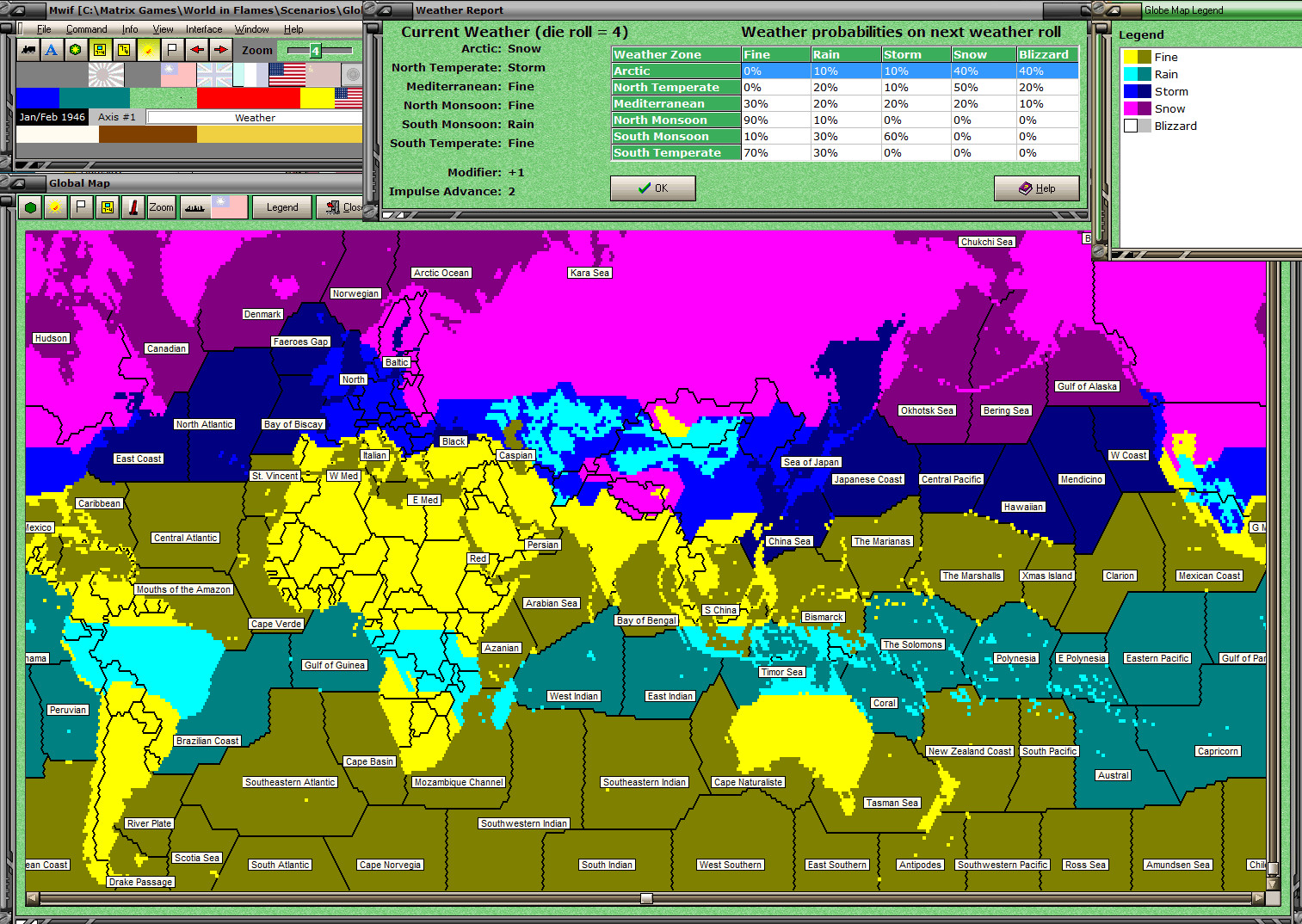
Task: Click the white flag icon in main toolbar
Action: coord(172,50)
